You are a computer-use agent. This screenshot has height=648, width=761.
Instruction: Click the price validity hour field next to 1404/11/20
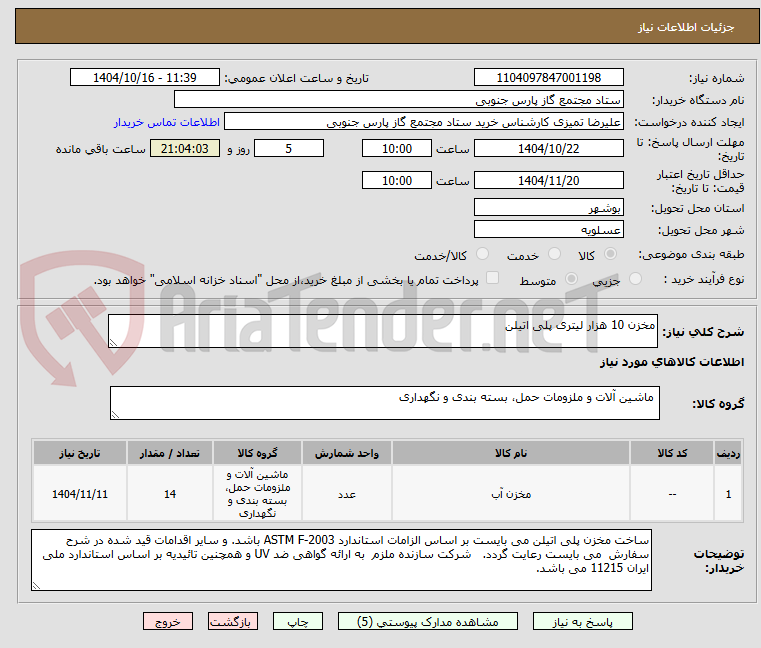[397, 180]
